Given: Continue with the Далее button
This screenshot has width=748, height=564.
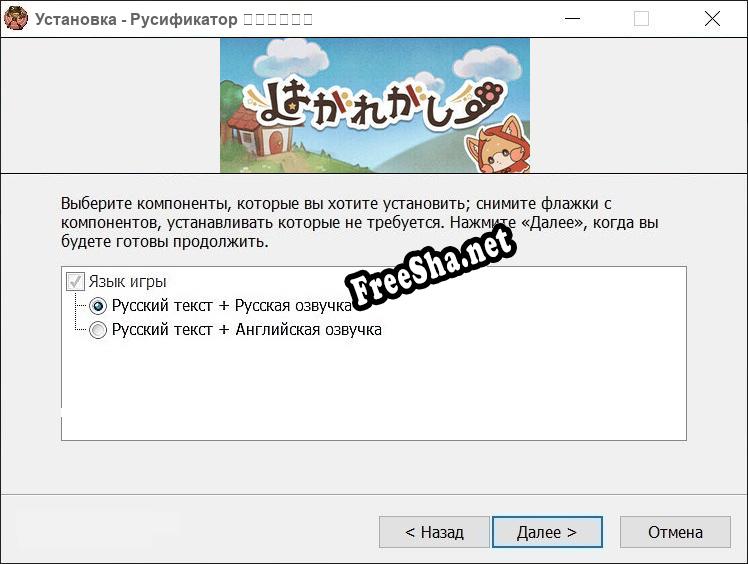Looking at the screenshot, I should (547, 532).
